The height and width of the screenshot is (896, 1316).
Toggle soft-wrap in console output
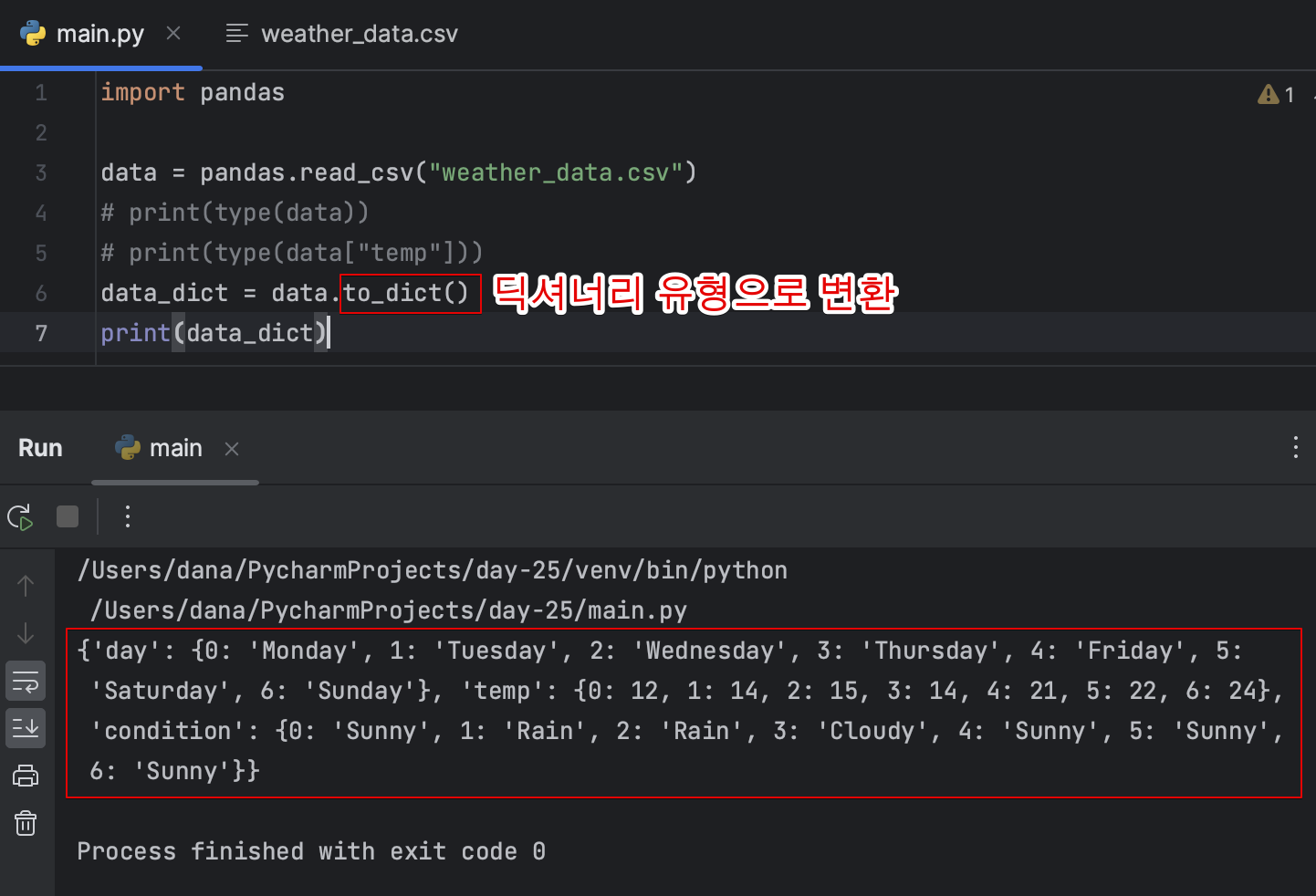26,681
